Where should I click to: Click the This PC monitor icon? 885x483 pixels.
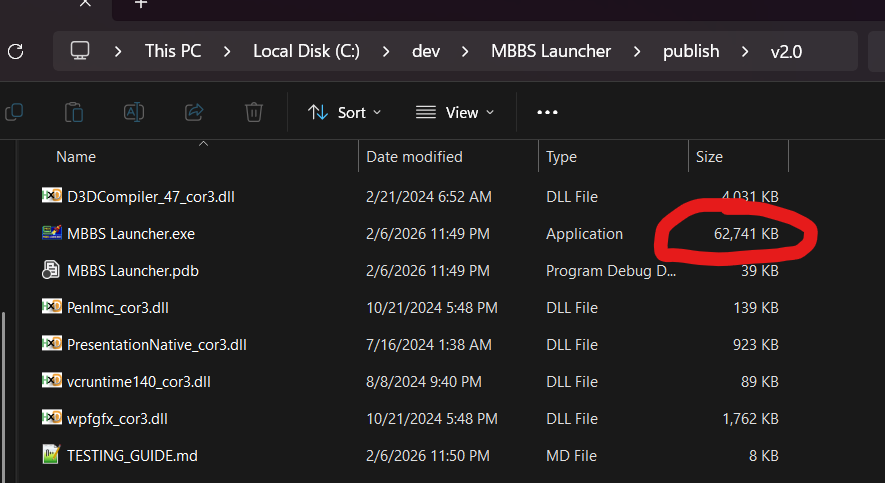pyautogui.click(x=80, y=51)
